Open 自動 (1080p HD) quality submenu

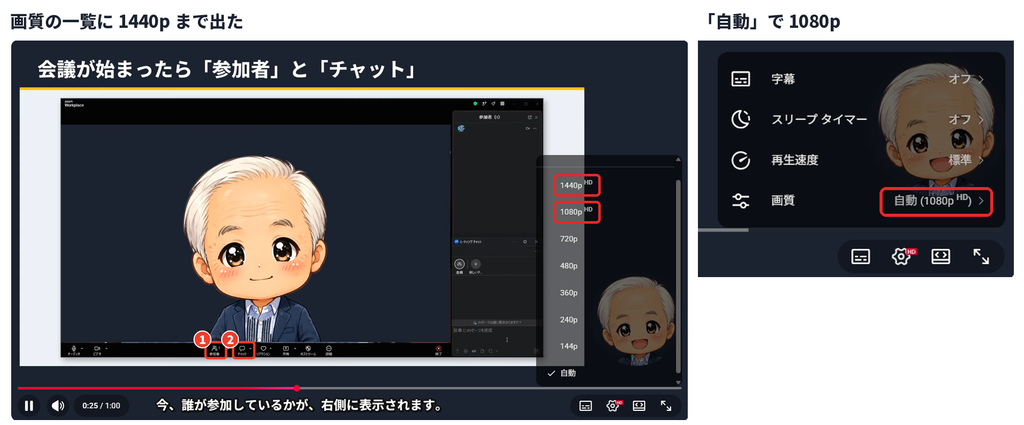tap(937, 201)
